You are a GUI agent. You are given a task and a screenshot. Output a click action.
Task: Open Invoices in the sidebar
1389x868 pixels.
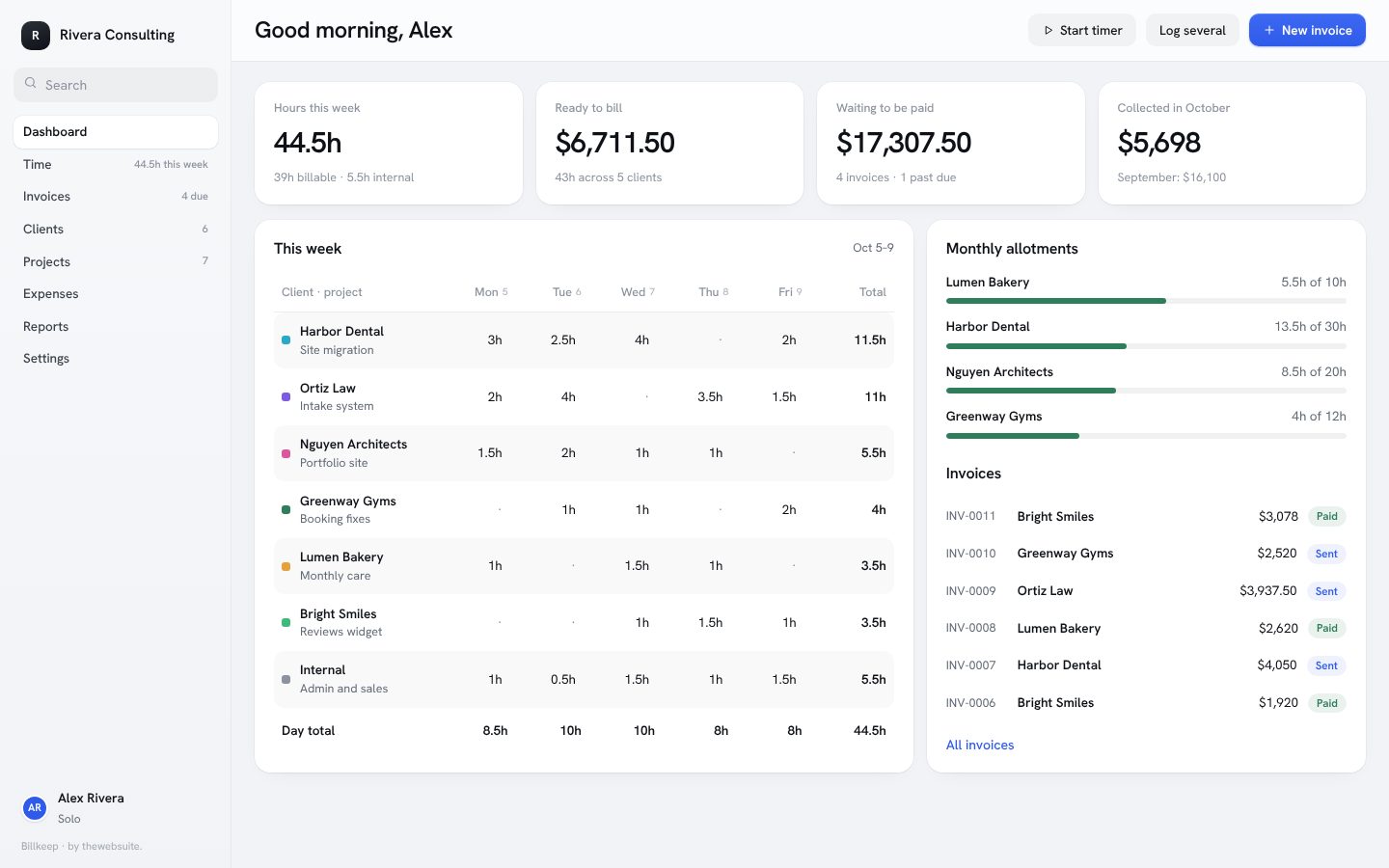(116, 197)
